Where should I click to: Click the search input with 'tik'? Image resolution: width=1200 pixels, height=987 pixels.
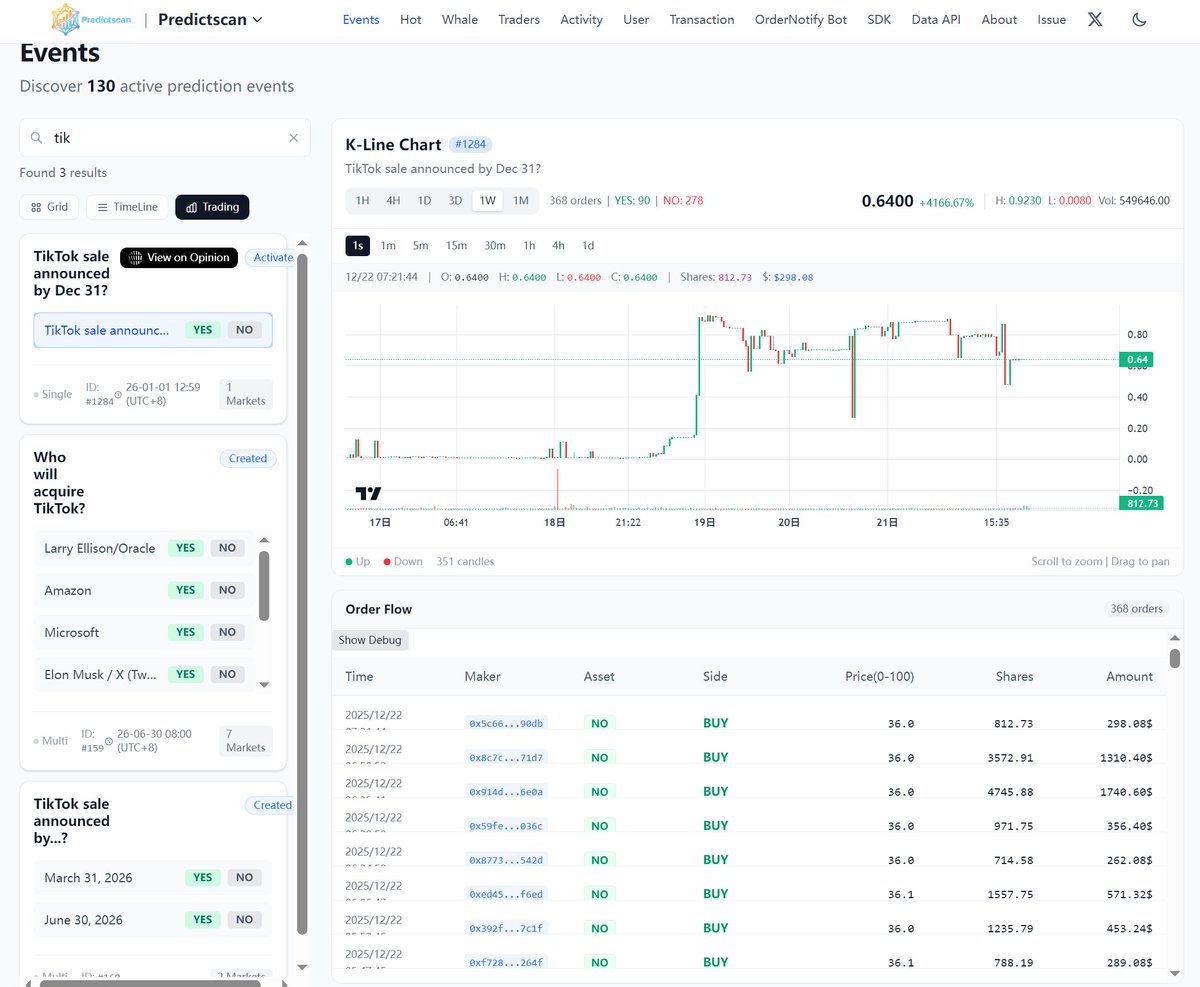165,138
